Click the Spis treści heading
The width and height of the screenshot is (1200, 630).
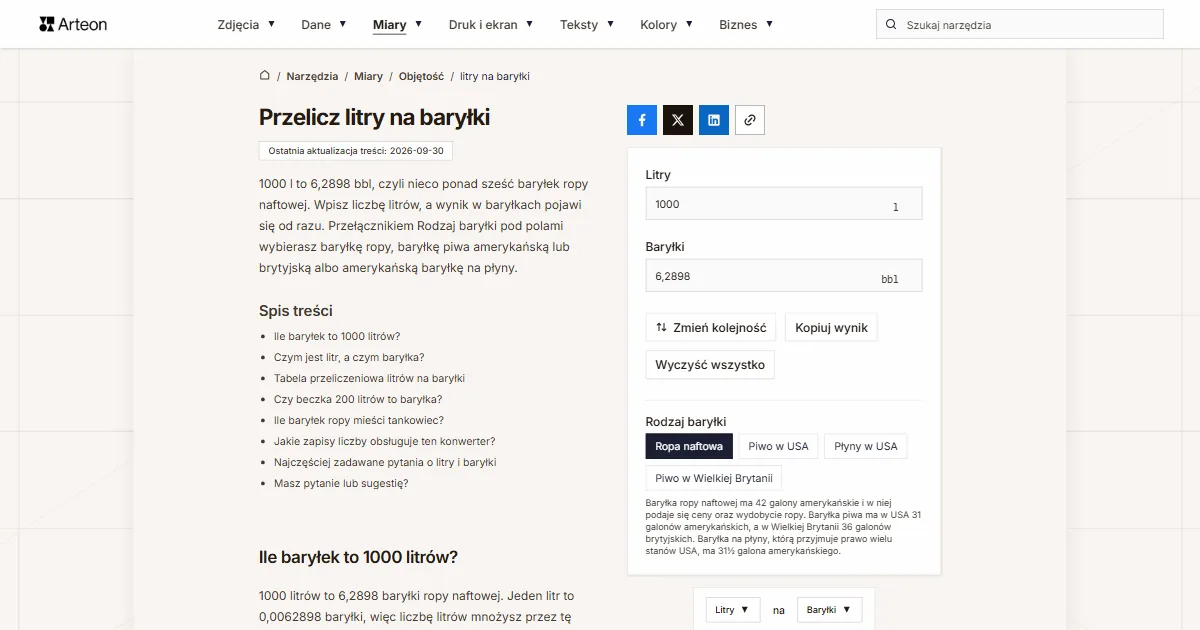point(296,311)
